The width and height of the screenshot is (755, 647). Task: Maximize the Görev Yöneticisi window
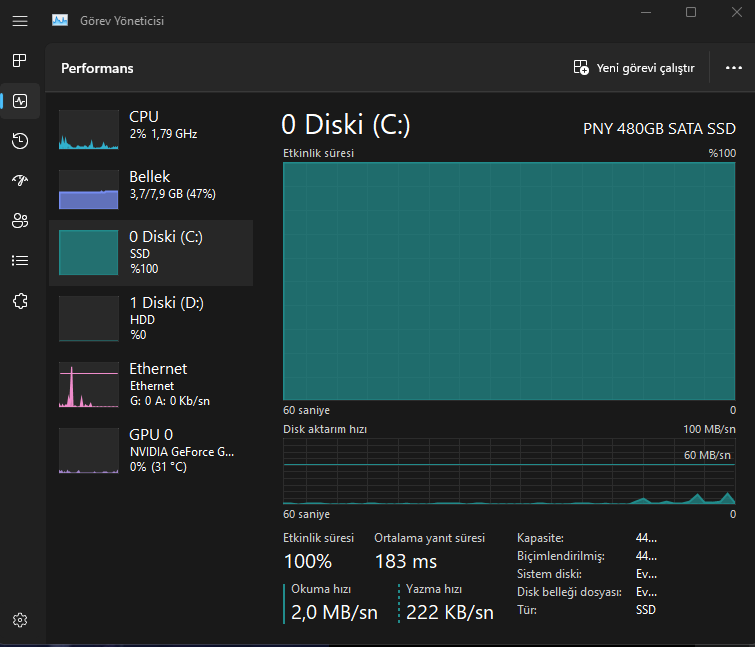pyautogui.click(x=691, y=13)
